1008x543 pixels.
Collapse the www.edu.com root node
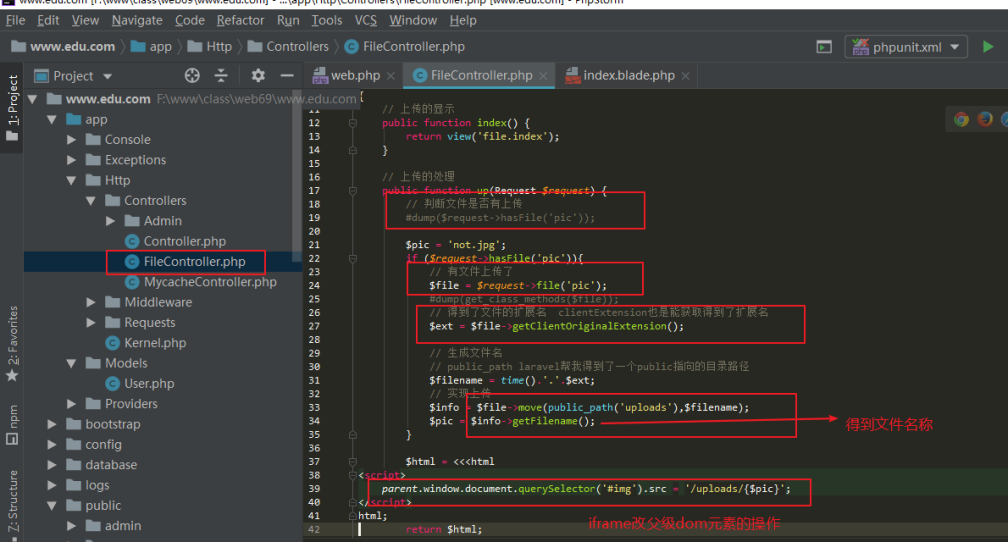pyautogui.click(x=33, y=99)
